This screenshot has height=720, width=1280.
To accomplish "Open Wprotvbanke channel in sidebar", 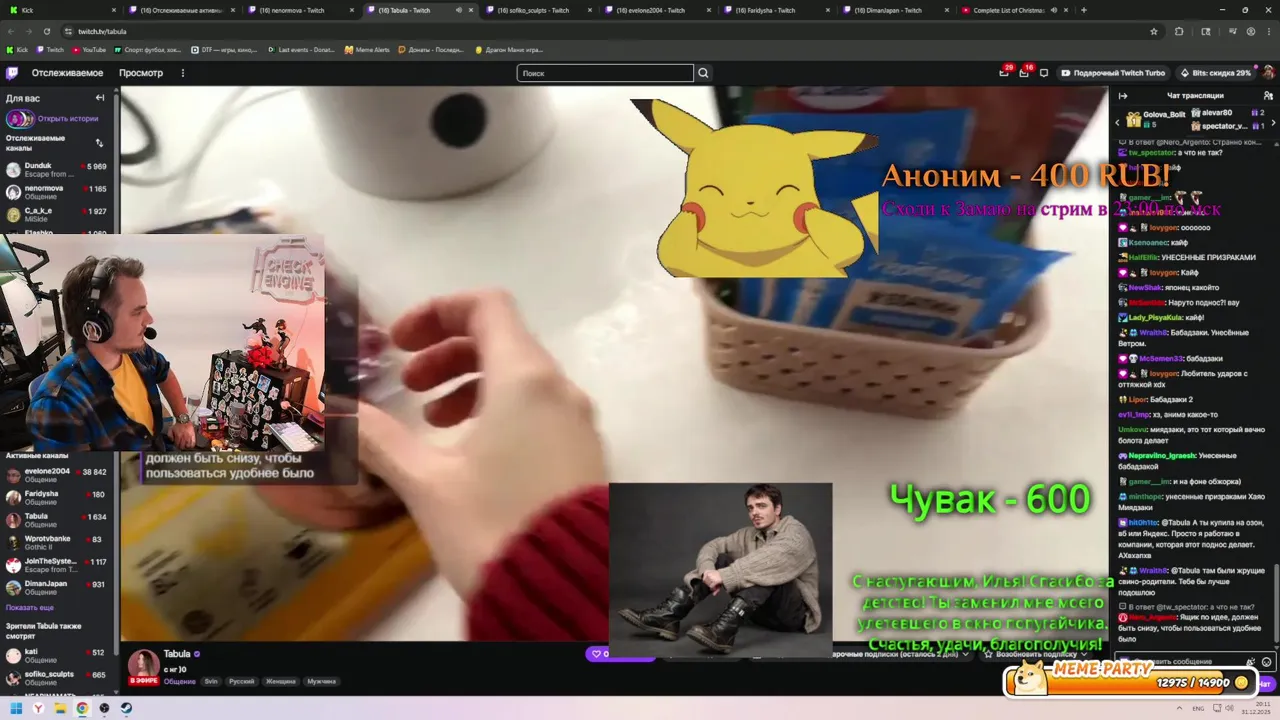I will pos(58,543).
